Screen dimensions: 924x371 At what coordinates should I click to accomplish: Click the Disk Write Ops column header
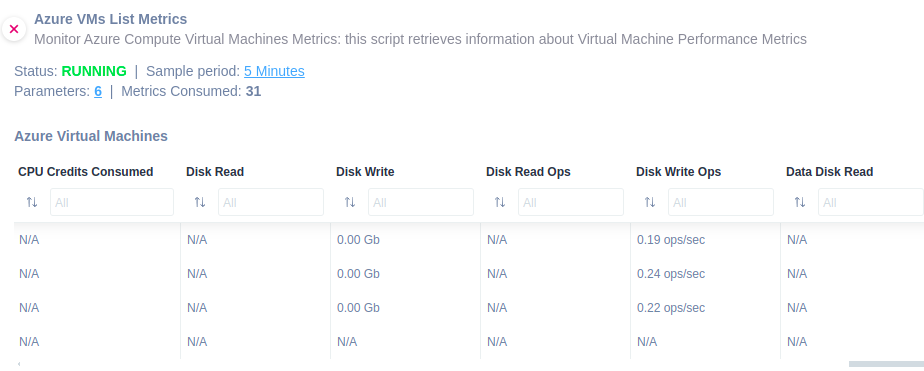pyautogui.click(x=679, y=172)
